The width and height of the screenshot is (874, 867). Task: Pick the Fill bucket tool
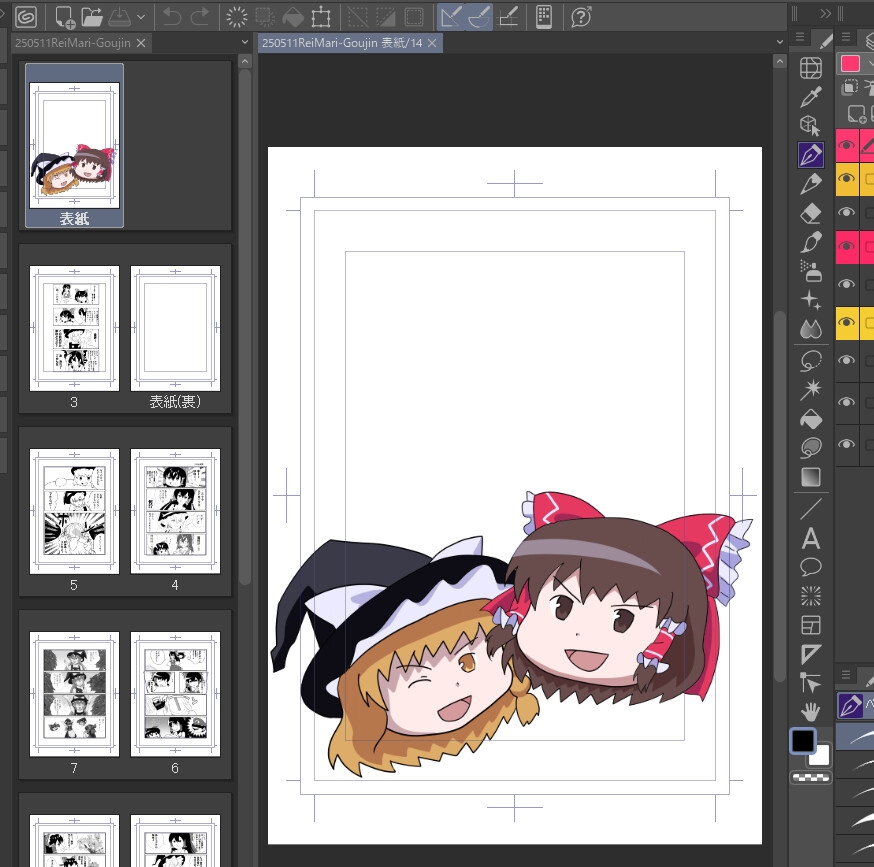pos(811,418)
